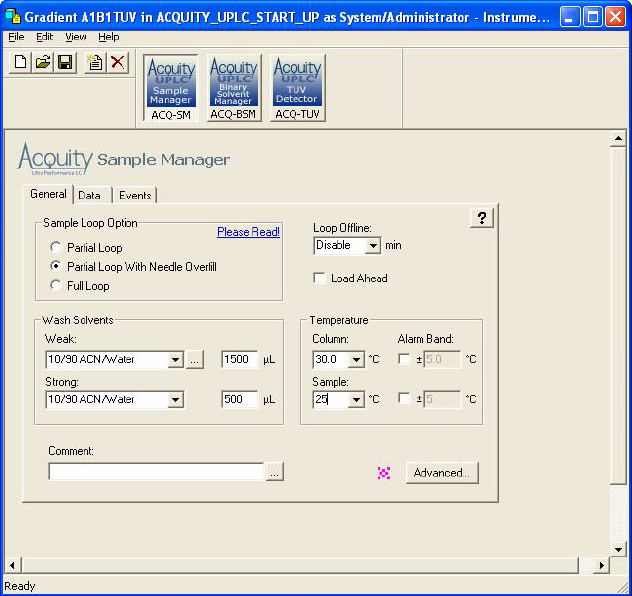The width and height of the screenshot is (632, 596).
Task: Click the Column alarm band 5.0 field
Action: [442, 359]
